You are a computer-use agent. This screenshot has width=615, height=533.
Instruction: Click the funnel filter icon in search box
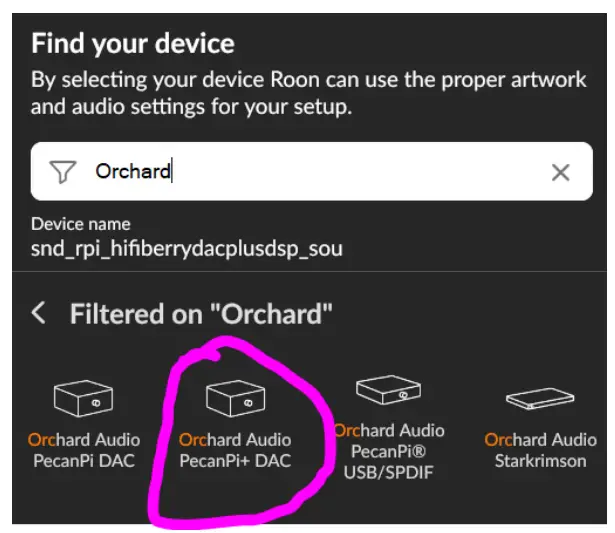point(63,172)
